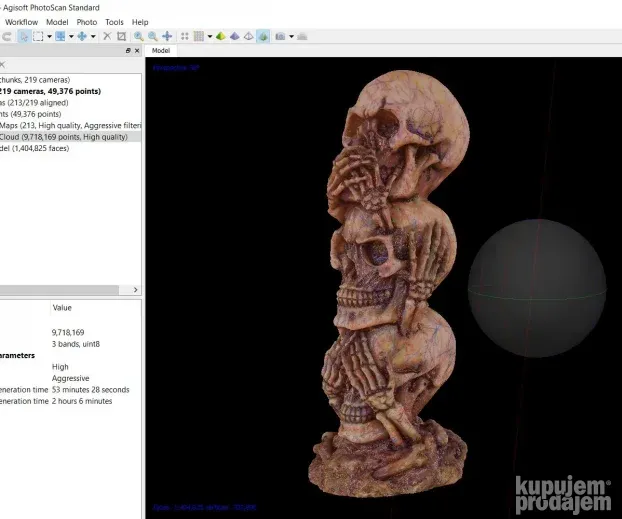622x519 pixels.
Task: Select the Navigation pointer tool
Action: [24, 37]
